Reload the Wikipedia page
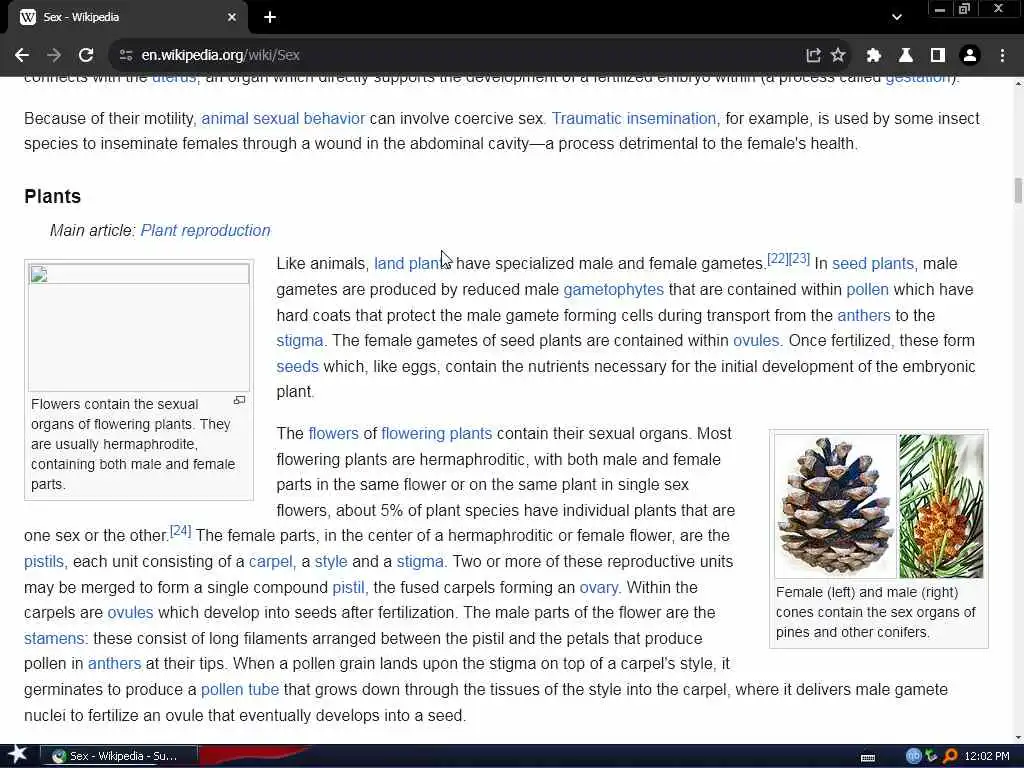The height and width of the screenshot is (768, 1024). point(86,56)
